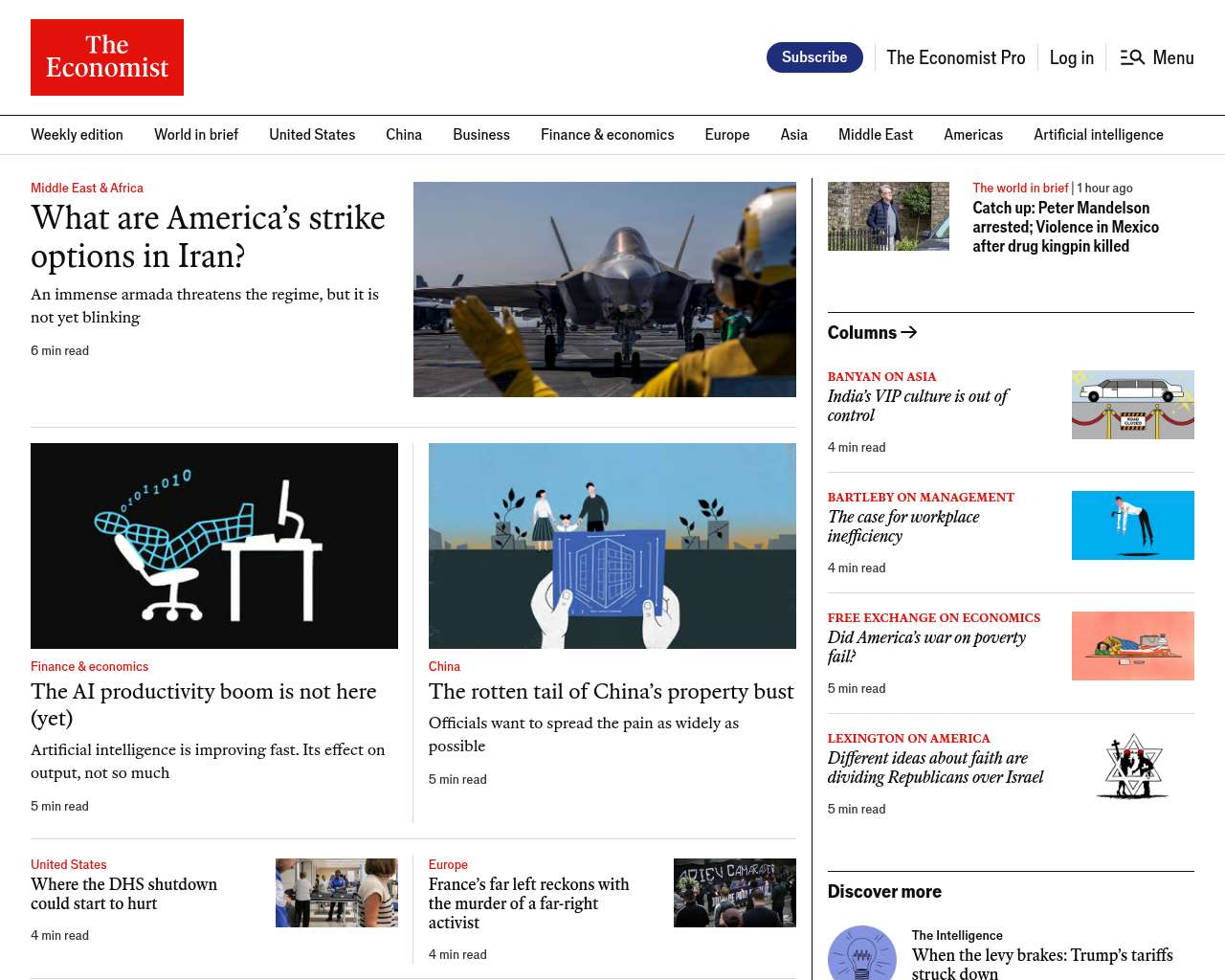Screen dimensions: 1225x980
Task: Open the Middle East nav item
Action: pos(875,135)
